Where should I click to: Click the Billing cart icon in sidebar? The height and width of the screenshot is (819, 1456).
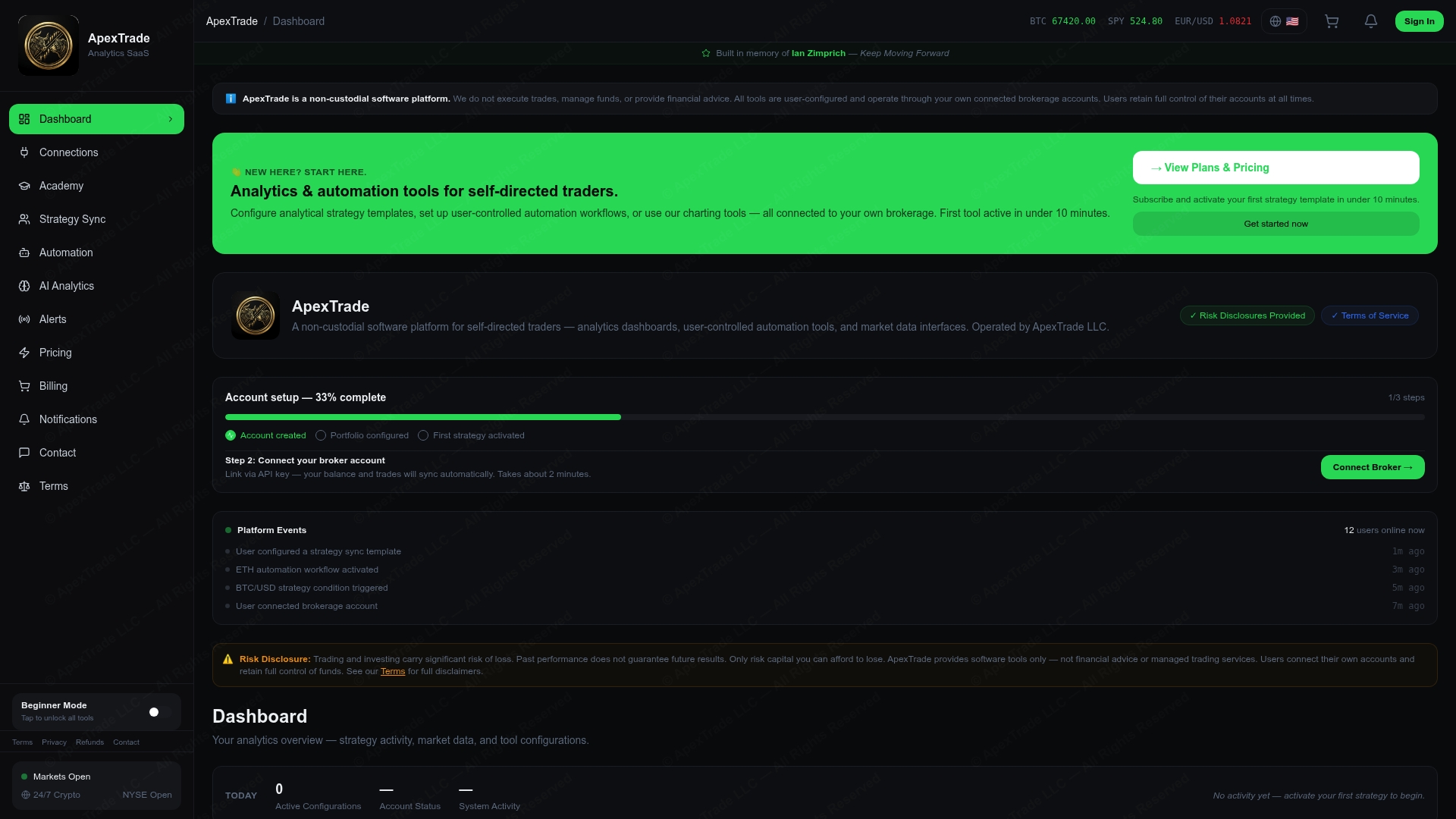[24, 386]
